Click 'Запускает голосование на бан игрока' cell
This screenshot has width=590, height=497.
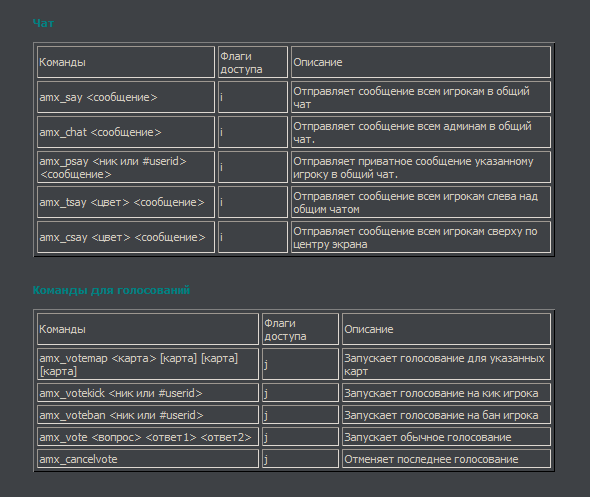click(x=446, y=415)
